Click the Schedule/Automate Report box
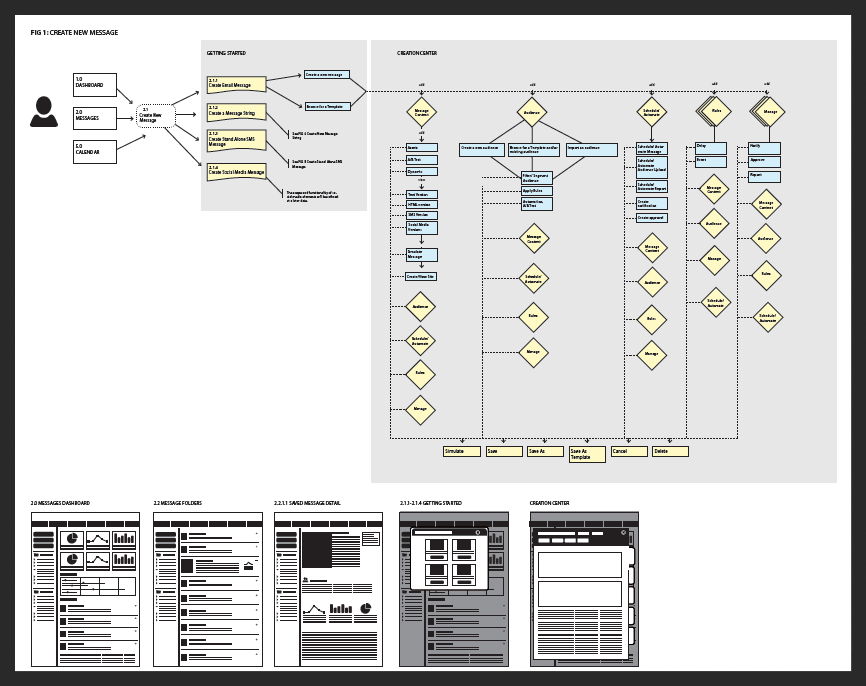 coord(652,187)
